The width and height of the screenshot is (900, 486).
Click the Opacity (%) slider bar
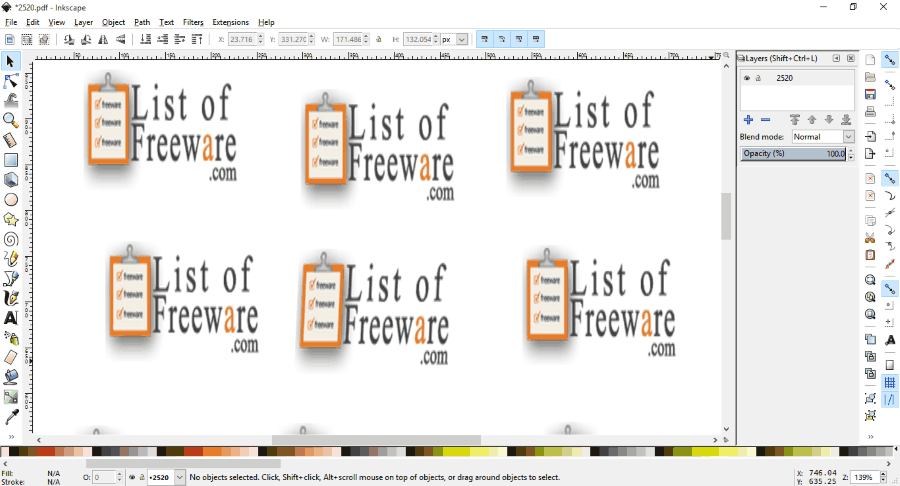coord(793,154)
